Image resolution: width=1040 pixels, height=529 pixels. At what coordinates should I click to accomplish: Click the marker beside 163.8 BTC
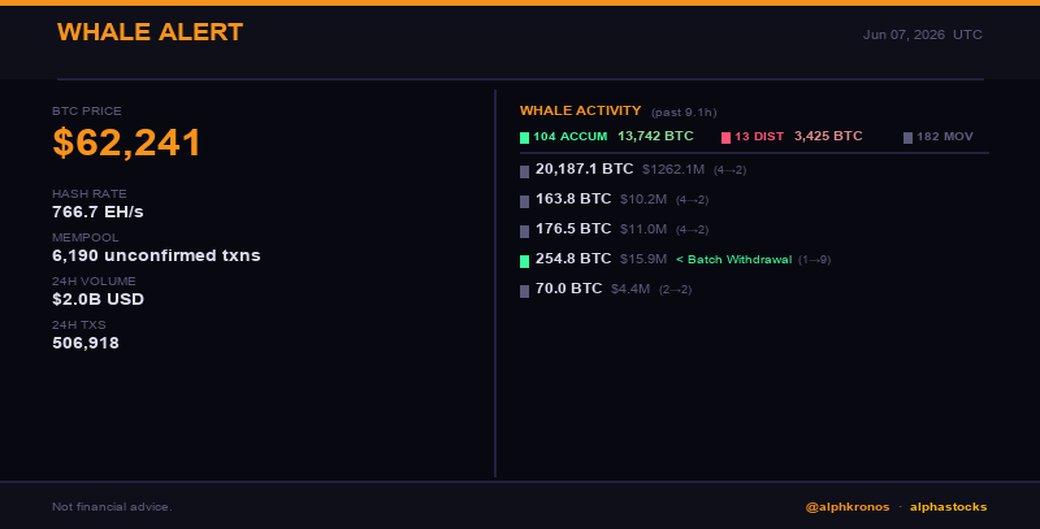point(524,202)
